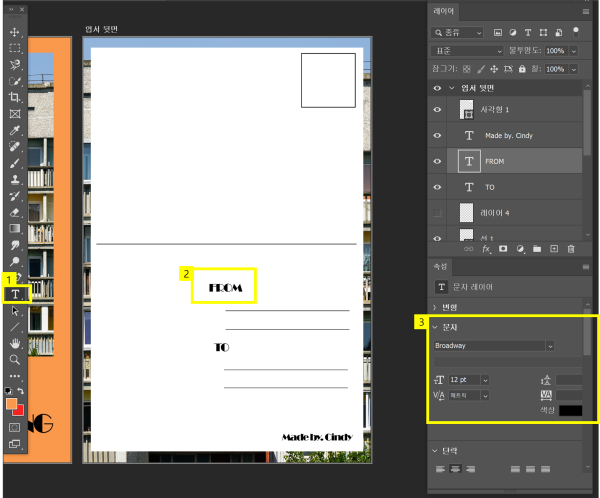Swap foreground and background colors

21,391
